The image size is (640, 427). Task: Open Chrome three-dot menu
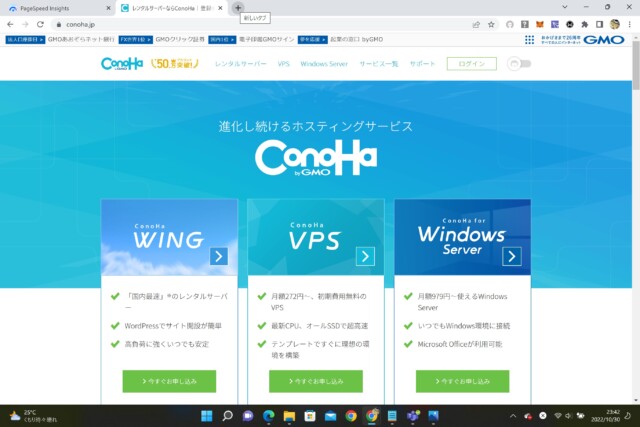pos(629,24)
